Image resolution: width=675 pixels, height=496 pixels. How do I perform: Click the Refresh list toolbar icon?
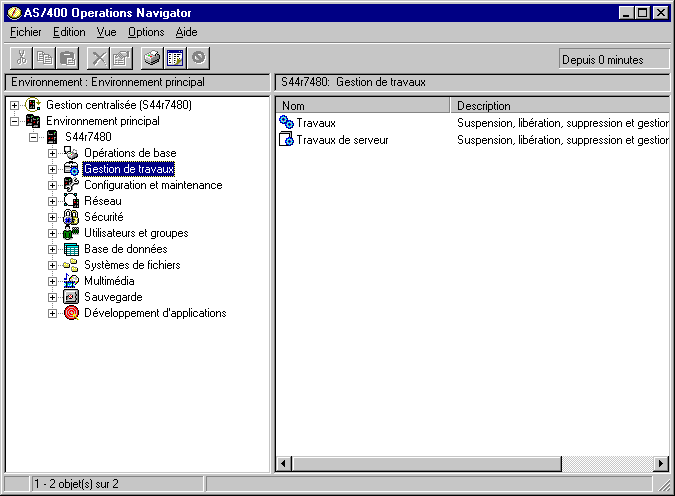point(175,58)
